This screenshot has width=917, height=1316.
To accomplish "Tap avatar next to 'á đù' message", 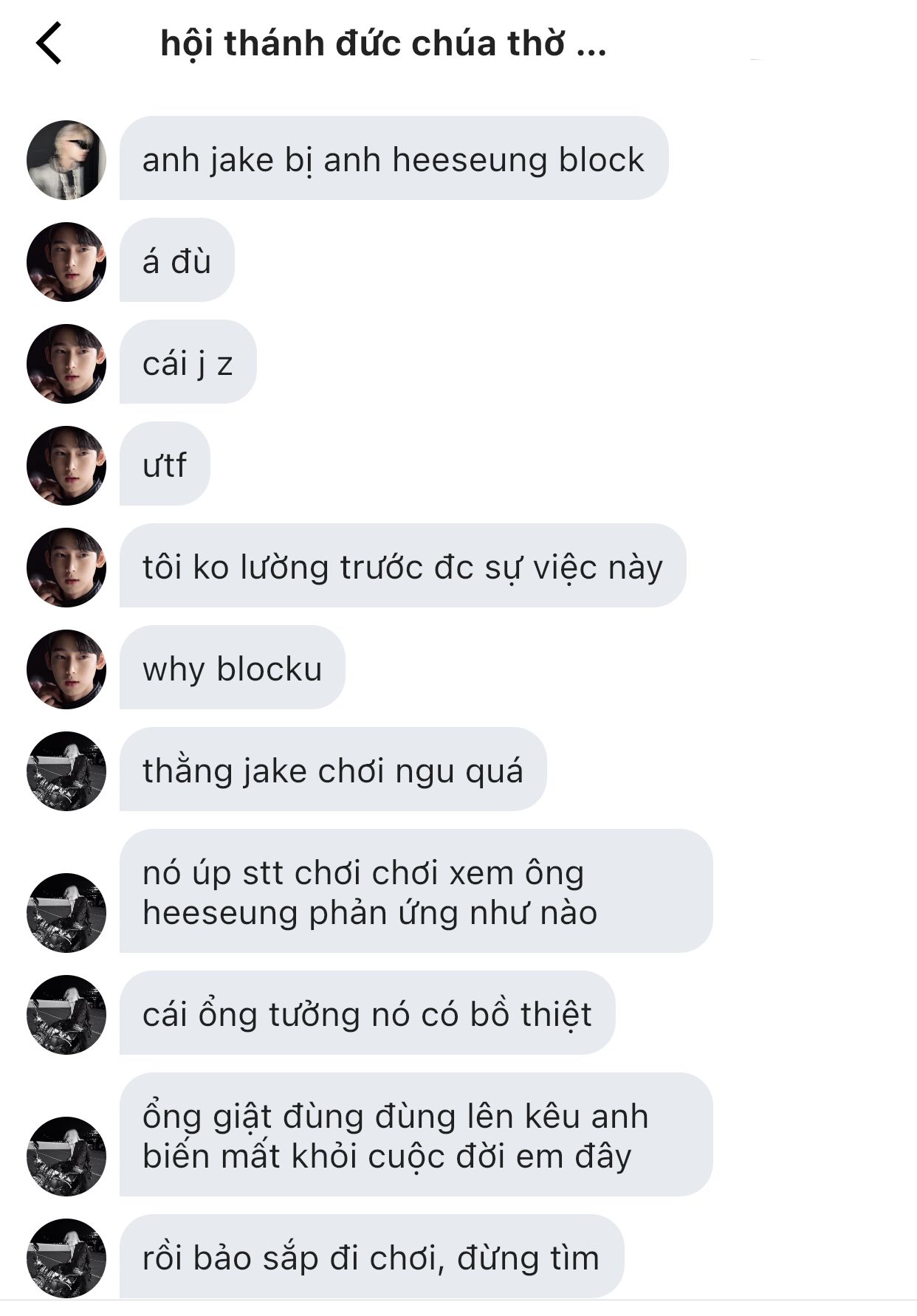I will pyautogui.click(x=66, y=262).
